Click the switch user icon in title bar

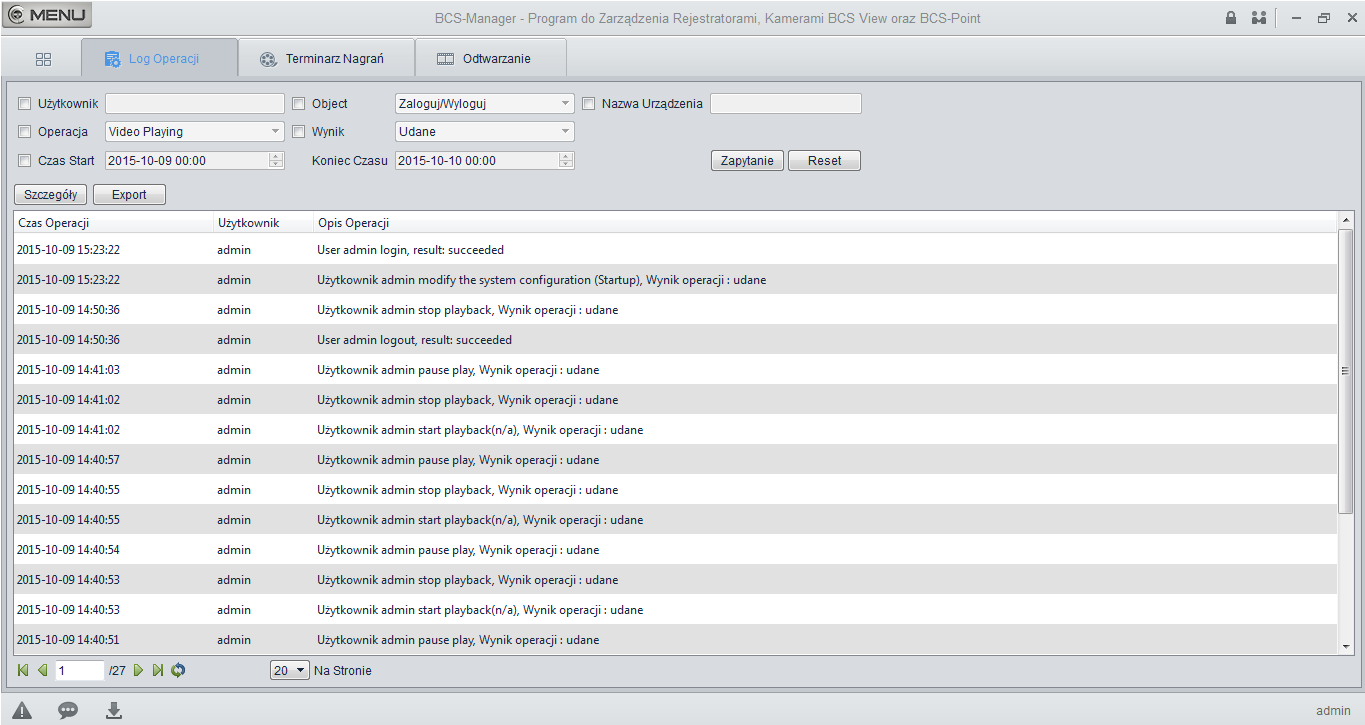click(x=1258, y=18)
